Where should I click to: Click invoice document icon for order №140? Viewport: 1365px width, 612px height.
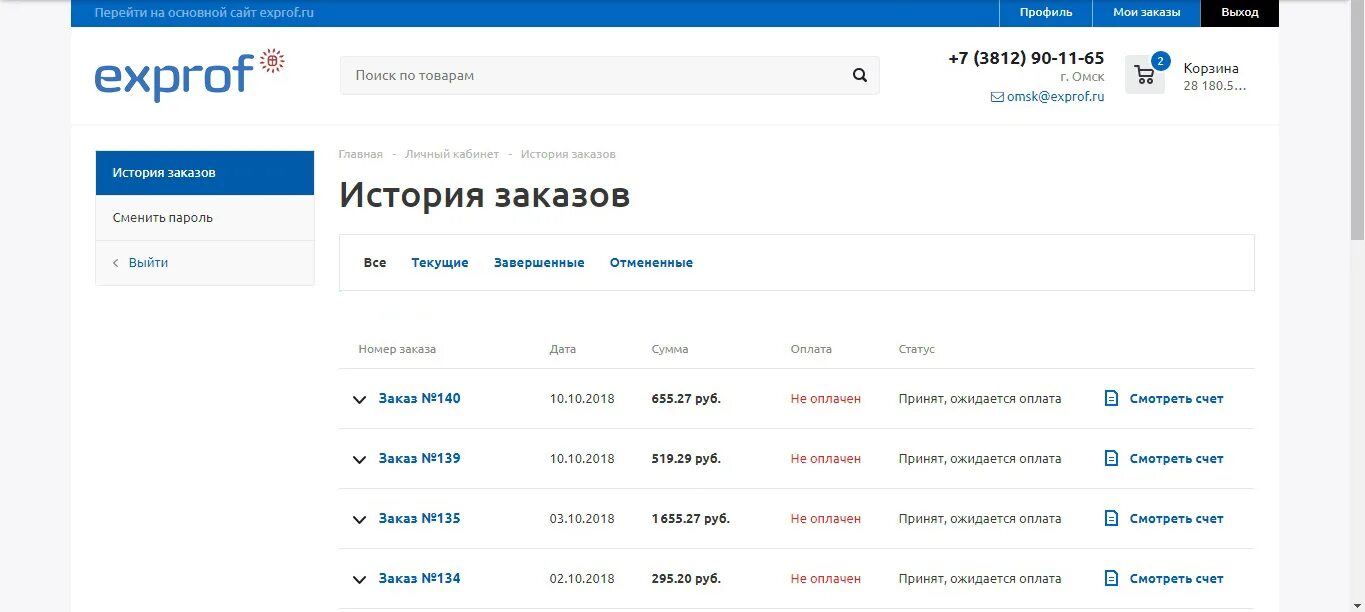pyautogui.click(x=1111, y=398)
